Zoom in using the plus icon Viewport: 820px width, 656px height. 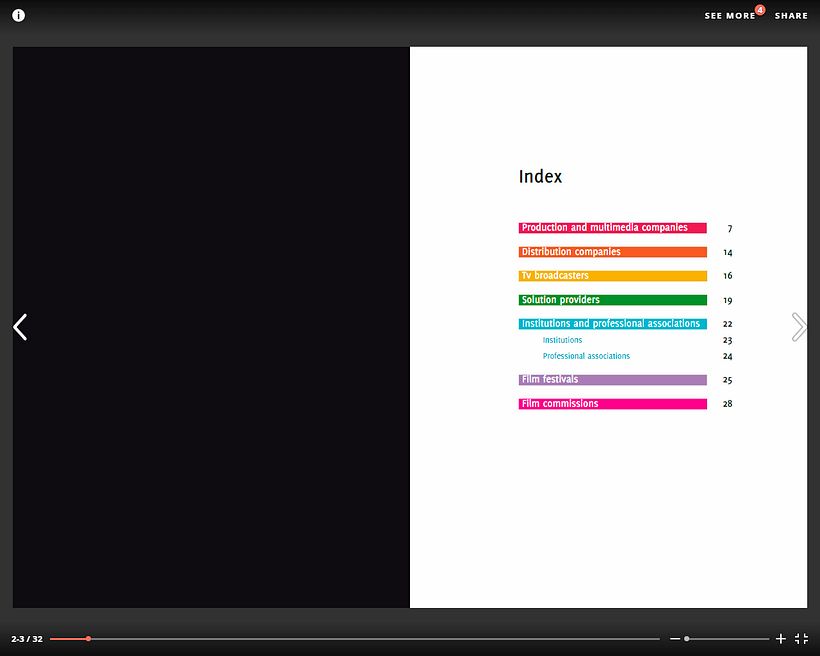point(781,638)
